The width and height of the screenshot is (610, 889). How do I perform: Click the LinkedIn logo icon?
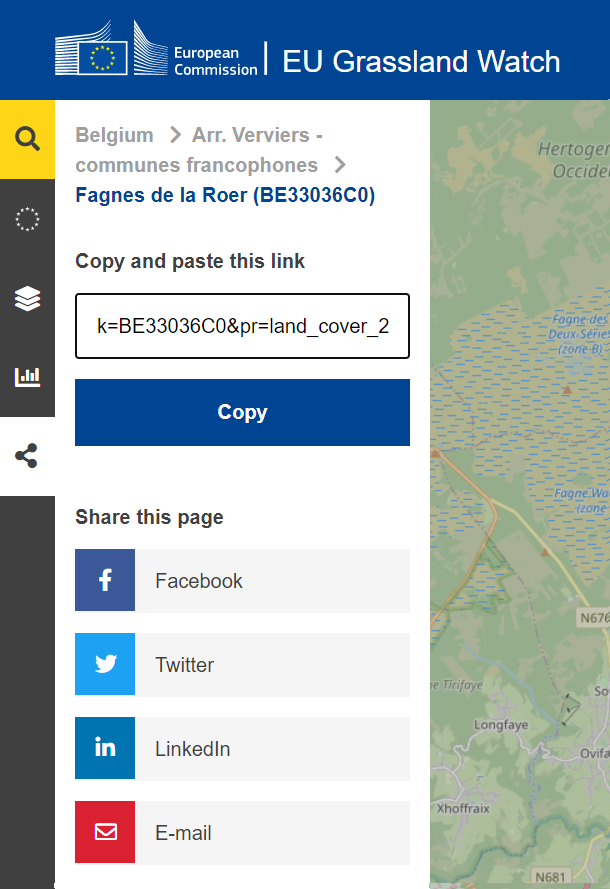tap(105, 748)
